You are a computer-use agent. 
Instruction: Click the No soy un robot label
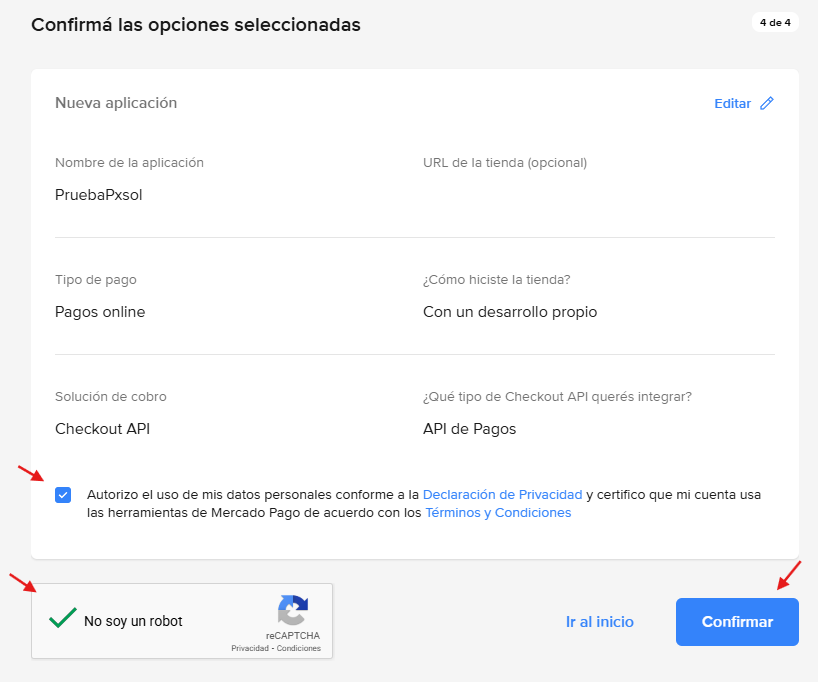[x=133, y=621]
